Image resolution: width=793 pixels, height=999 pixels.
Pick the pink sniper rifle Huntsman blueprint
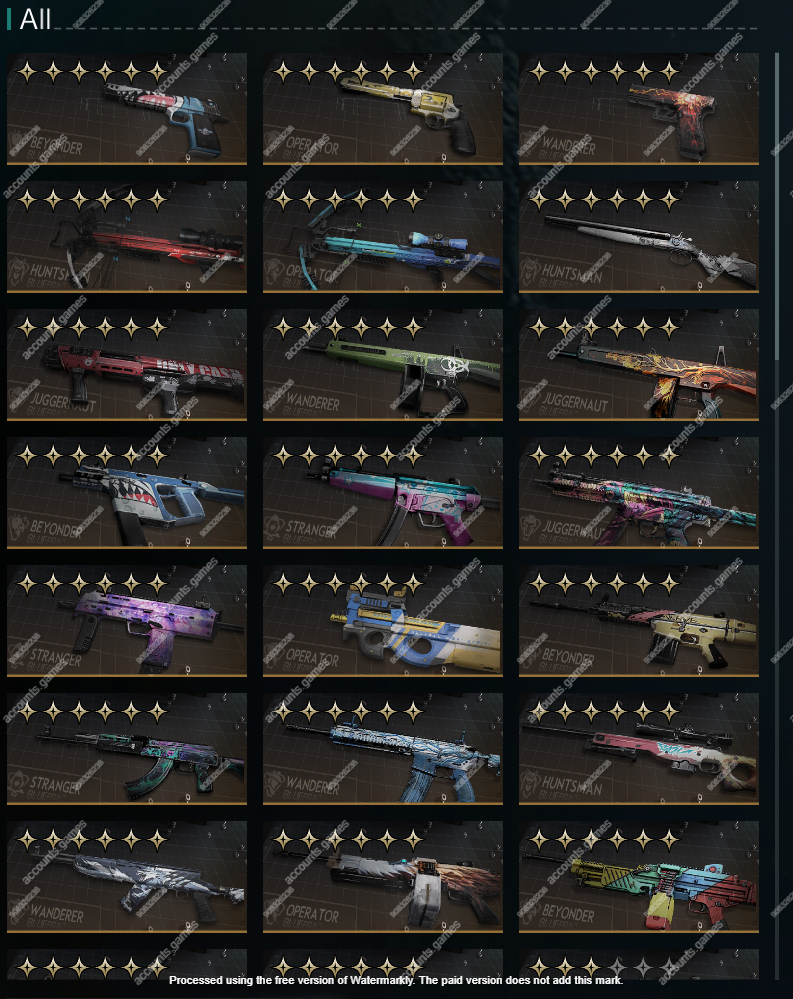639,749
